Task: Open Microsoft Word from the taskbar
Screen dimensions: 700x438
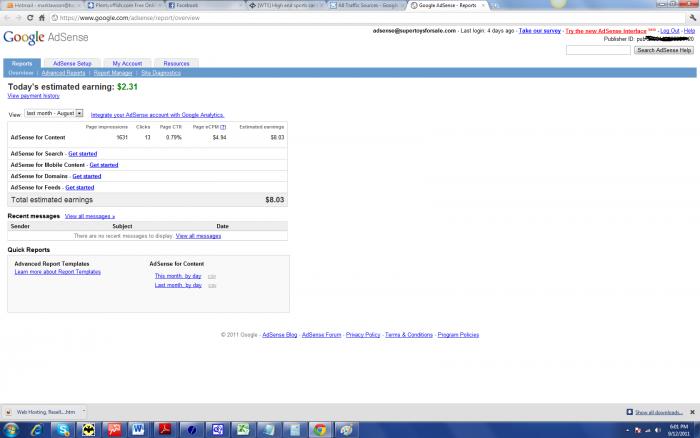Action: pyautogui.click(x=139, y=430)
